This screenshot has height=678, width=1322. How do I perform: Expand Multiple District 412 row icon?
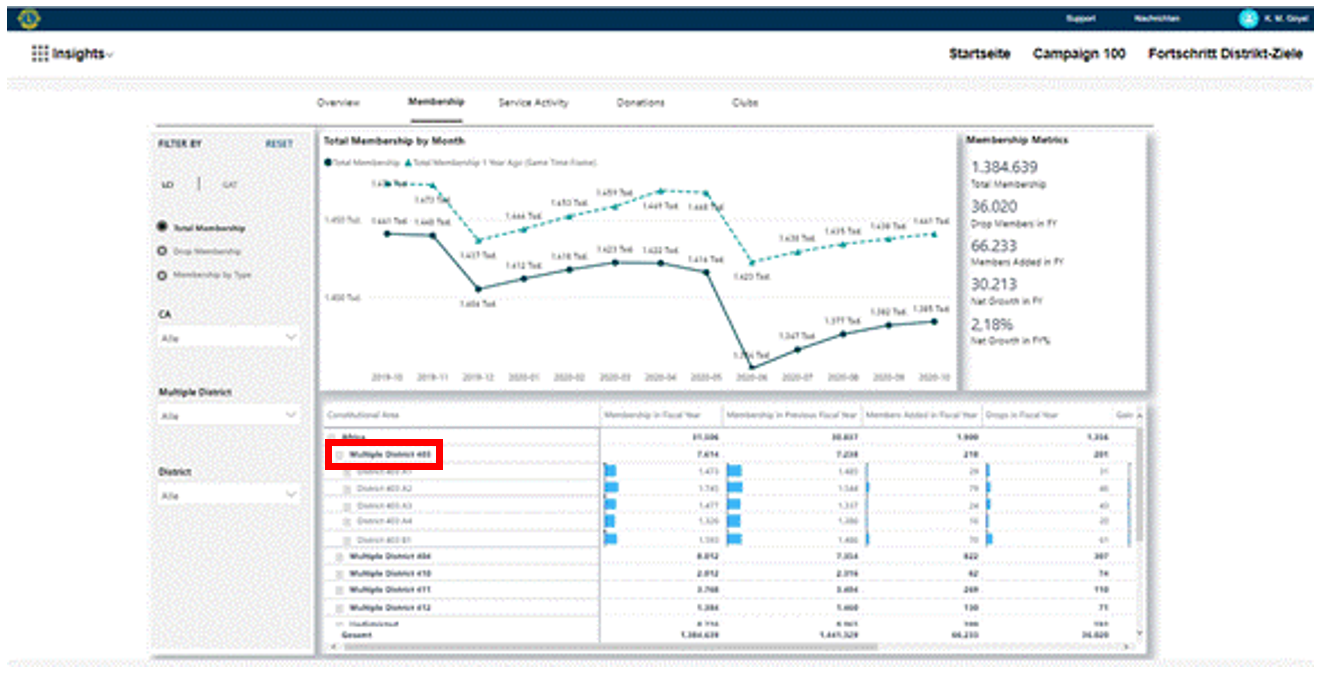(338, 607)
